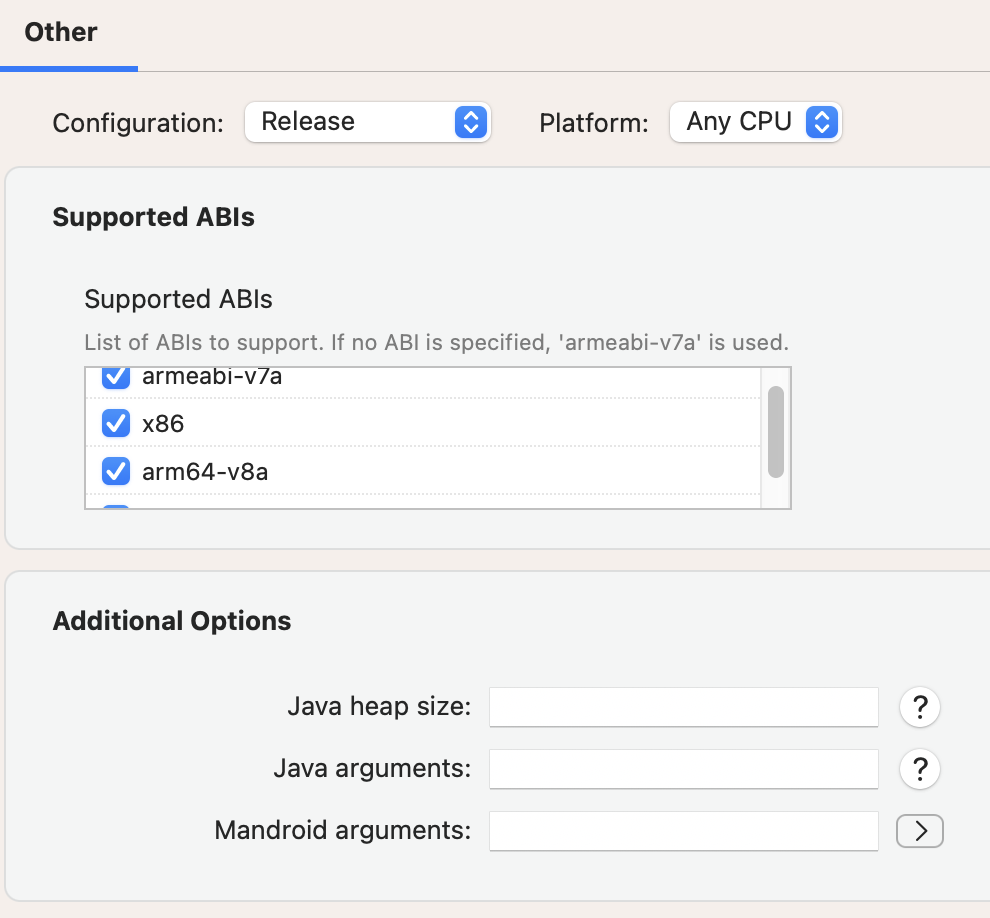Click Platform stepper arrows icon
Screen dimensions: 990x918
click(821, 122)
